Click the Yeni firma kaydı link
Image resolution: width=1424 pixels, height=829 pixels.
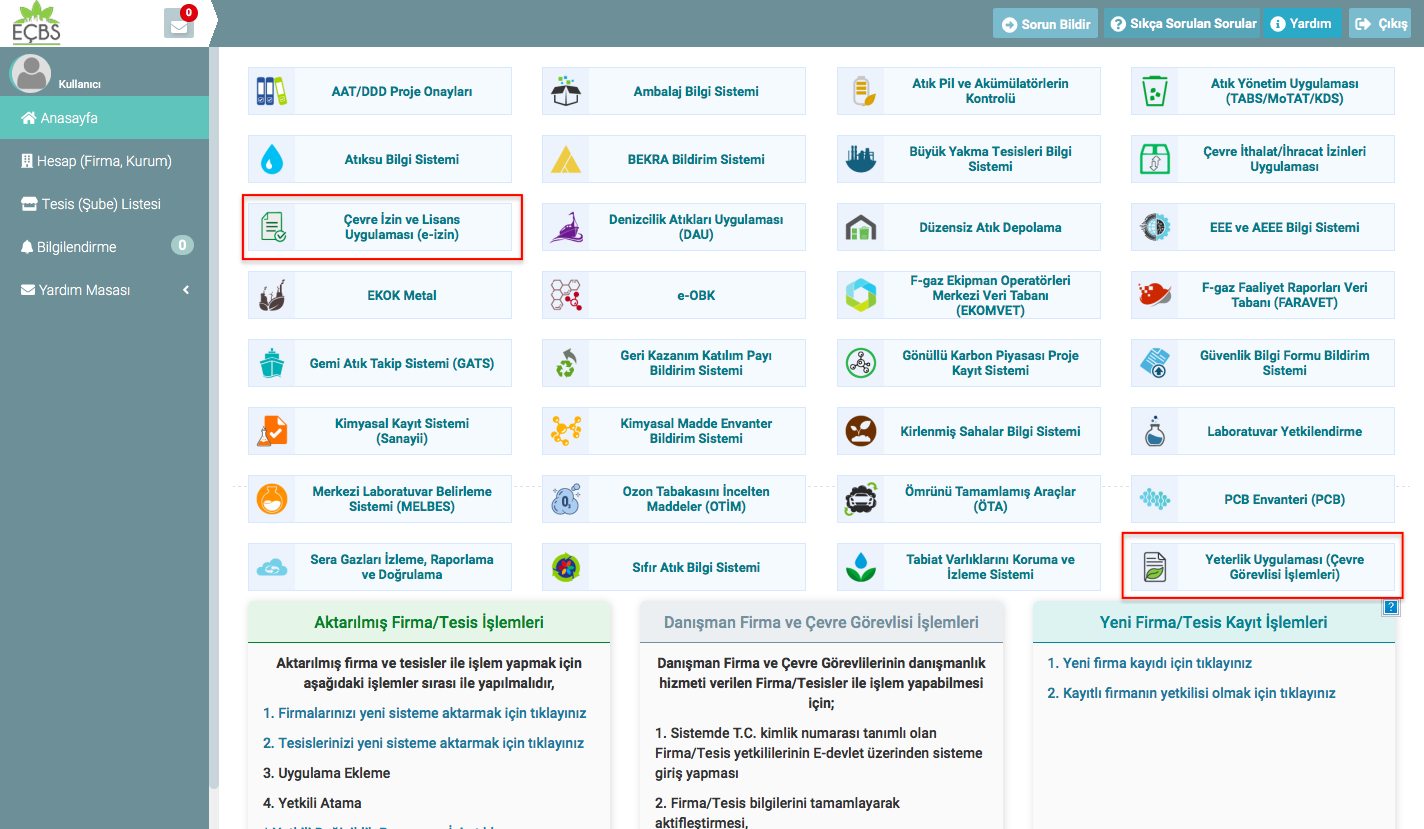[x=1149, y=663]
